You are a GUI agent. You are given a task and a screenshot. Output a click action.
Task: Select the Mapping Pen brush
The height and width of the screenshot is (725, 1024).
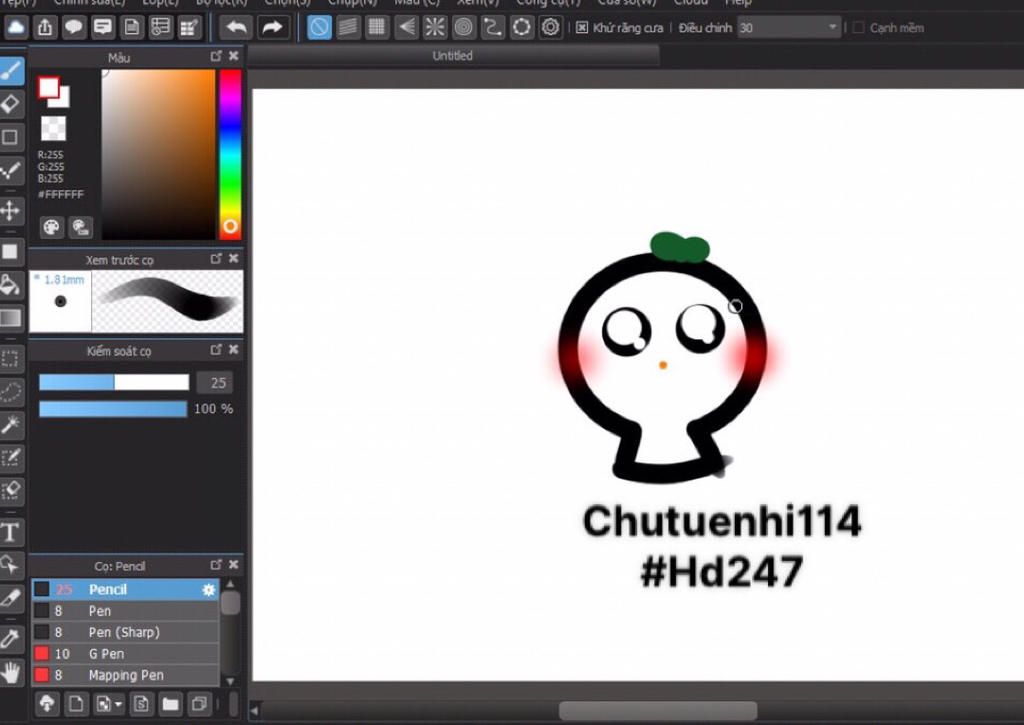click(125, 675)
